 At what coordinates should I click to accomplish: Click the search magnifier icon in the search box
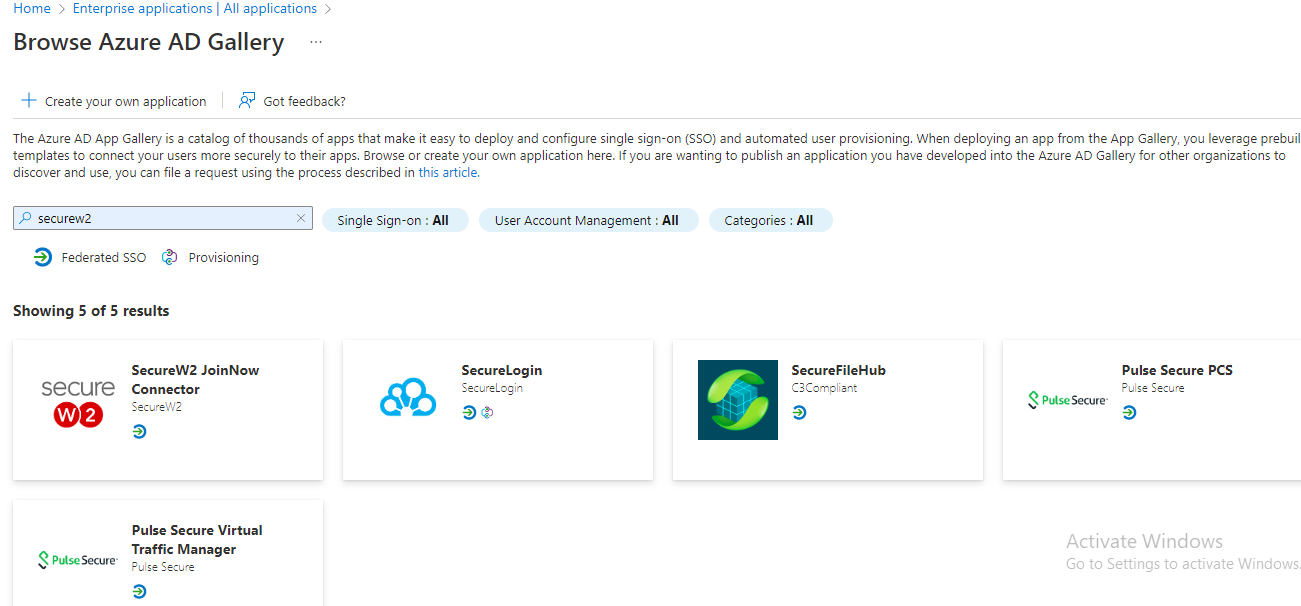pyautogui.click(x=26, y=218)
